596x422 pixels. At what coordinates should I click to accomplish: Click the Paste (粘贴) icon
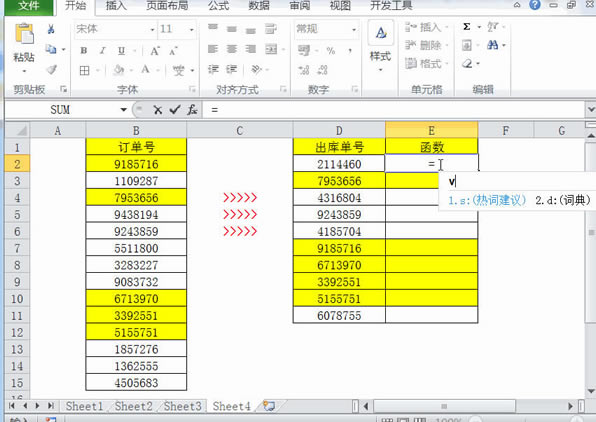pyautogui.click(x=24, y=34)
